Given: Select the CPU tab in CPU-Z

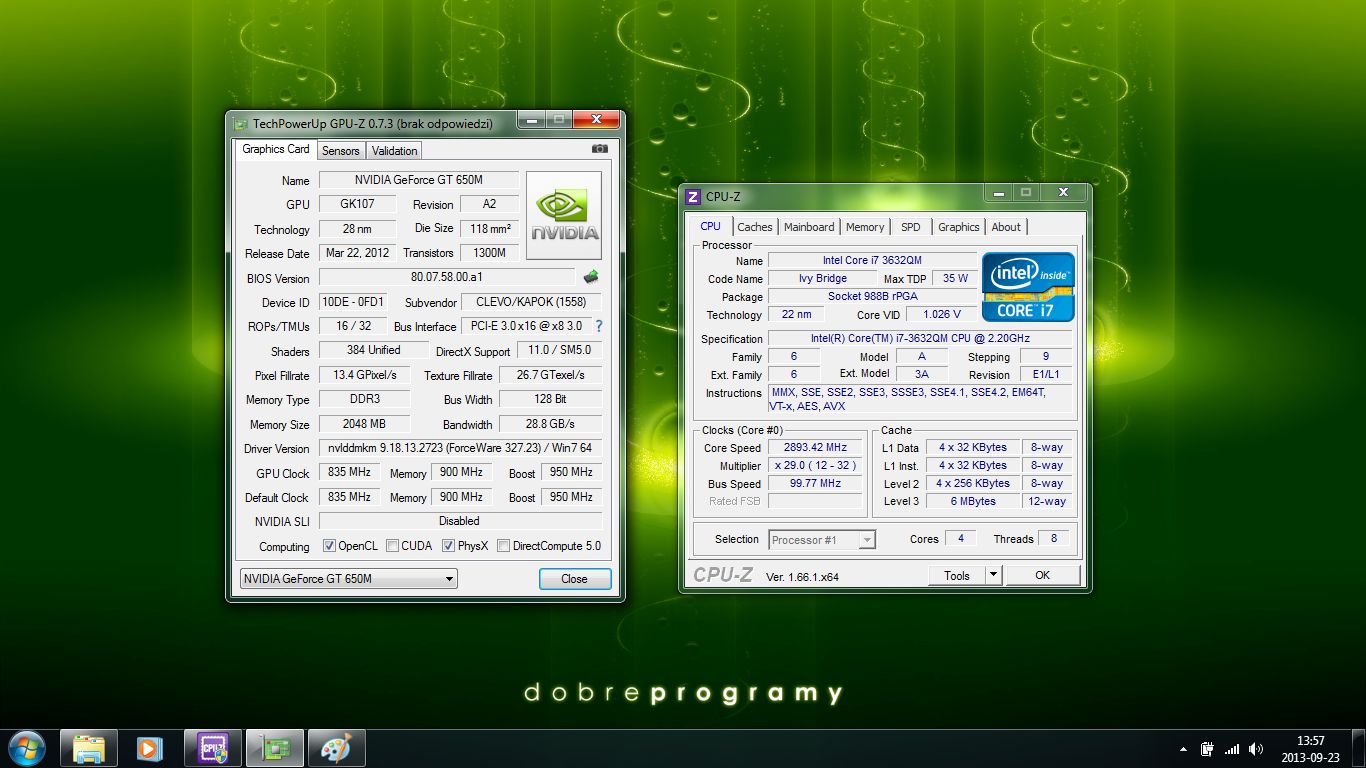Looking at the screenshot, I should point(711,226).
